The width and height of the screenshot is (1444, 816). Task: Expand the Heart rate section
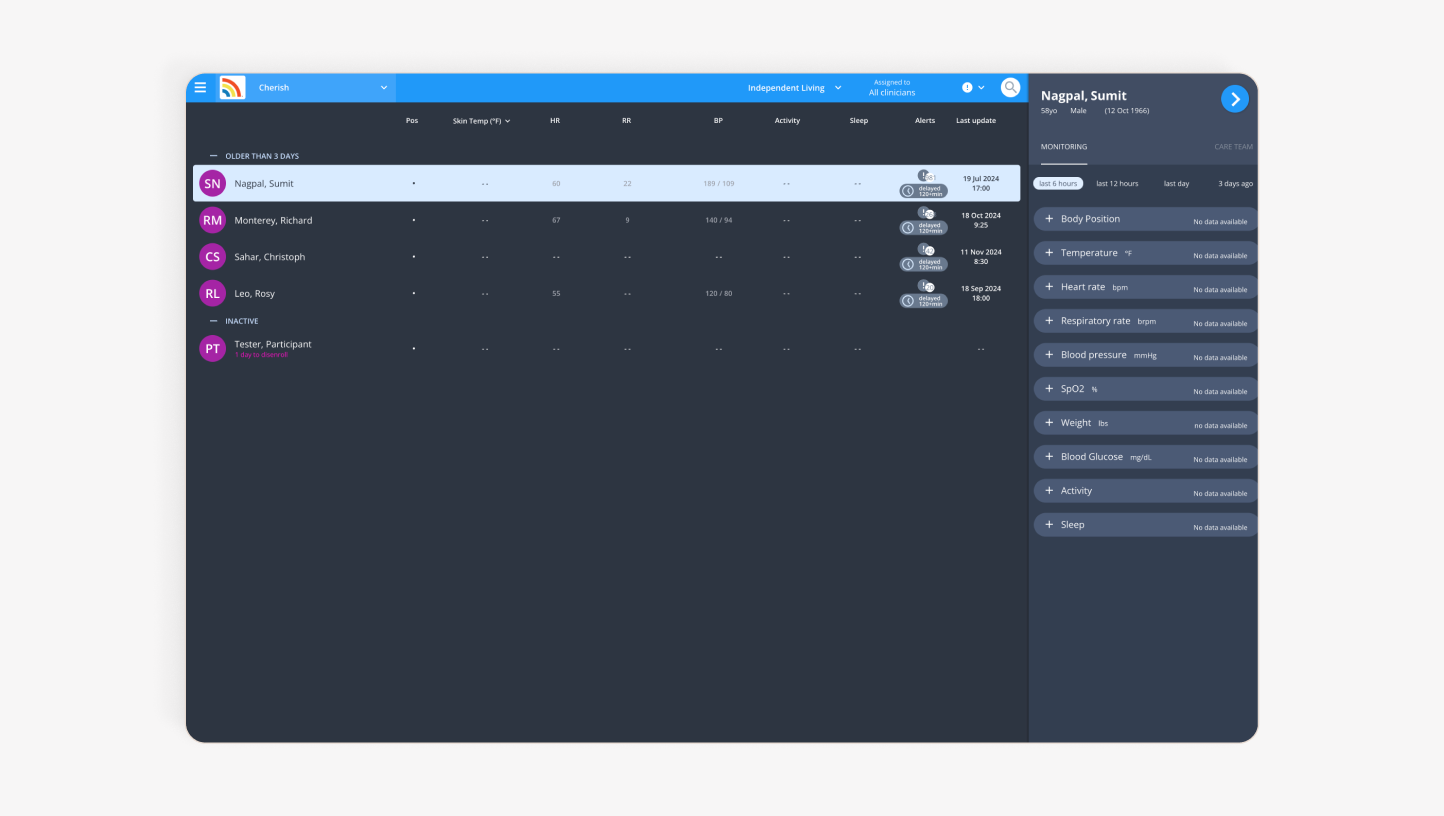pos(1146,287)
